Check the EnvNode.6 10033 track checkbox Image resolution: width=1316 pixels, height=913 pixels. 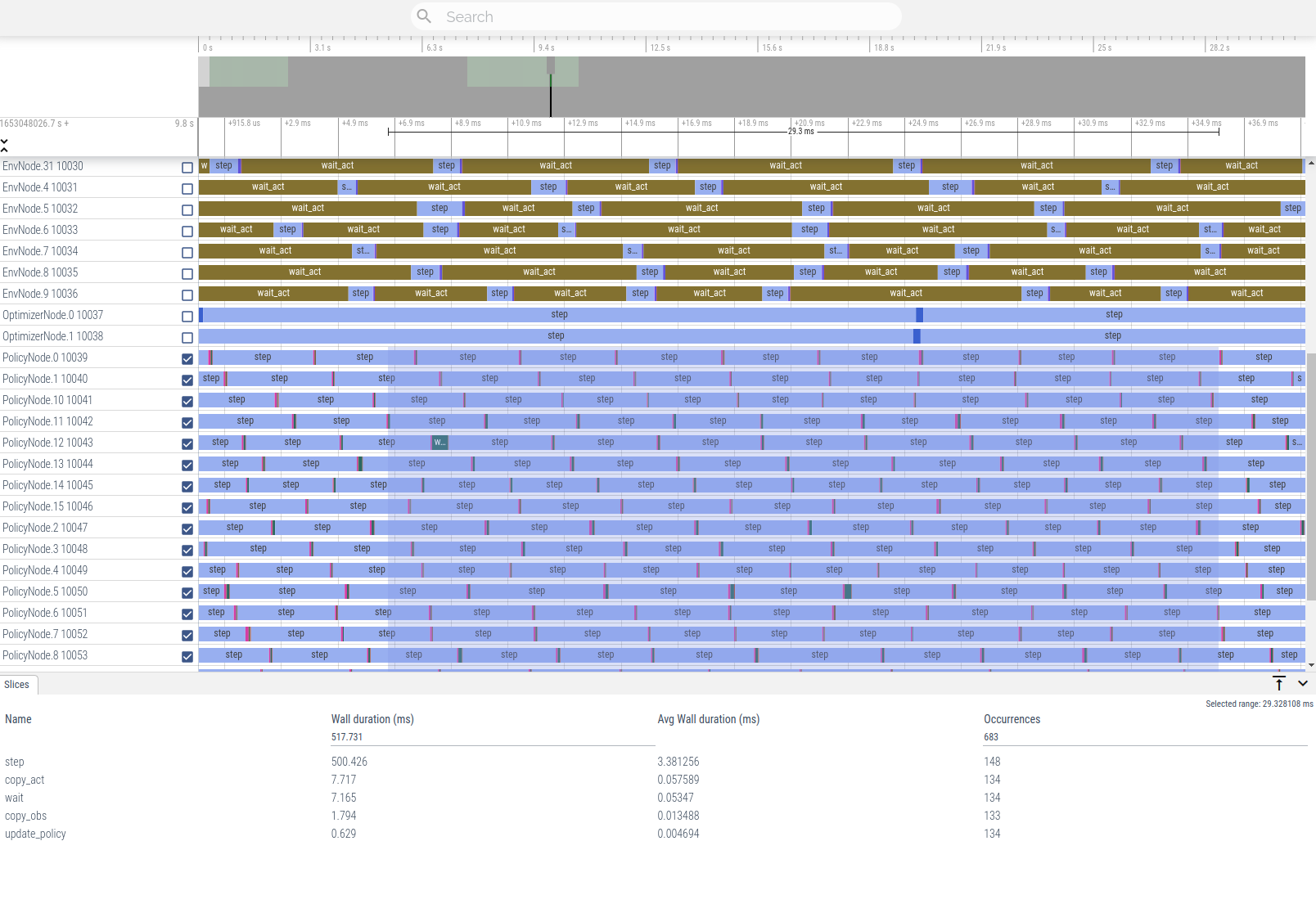tap(187, 232)
